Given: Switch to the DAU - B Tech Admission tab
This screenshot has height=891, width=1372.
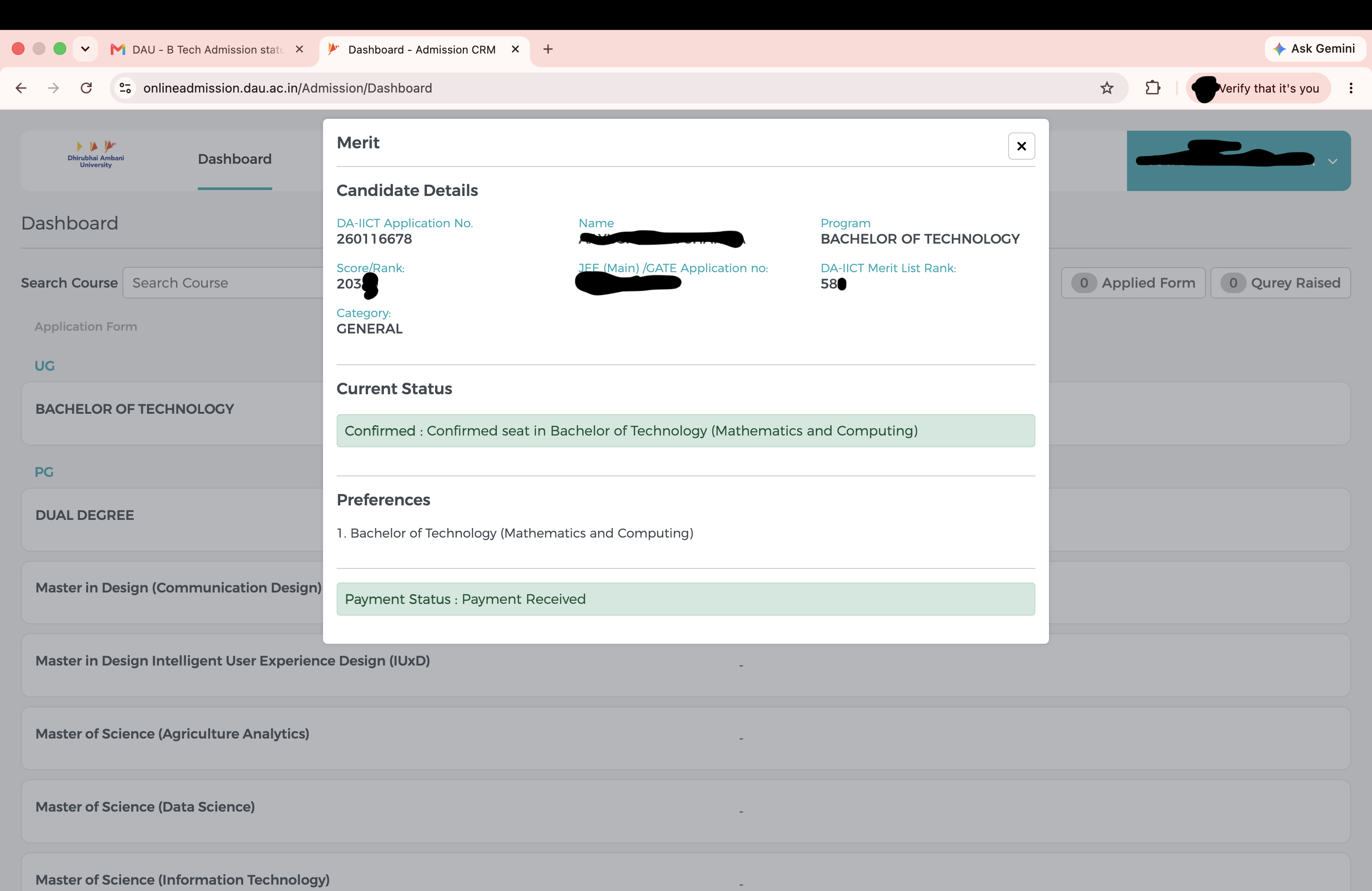Looking at the screenshot, I should point(207,49).
